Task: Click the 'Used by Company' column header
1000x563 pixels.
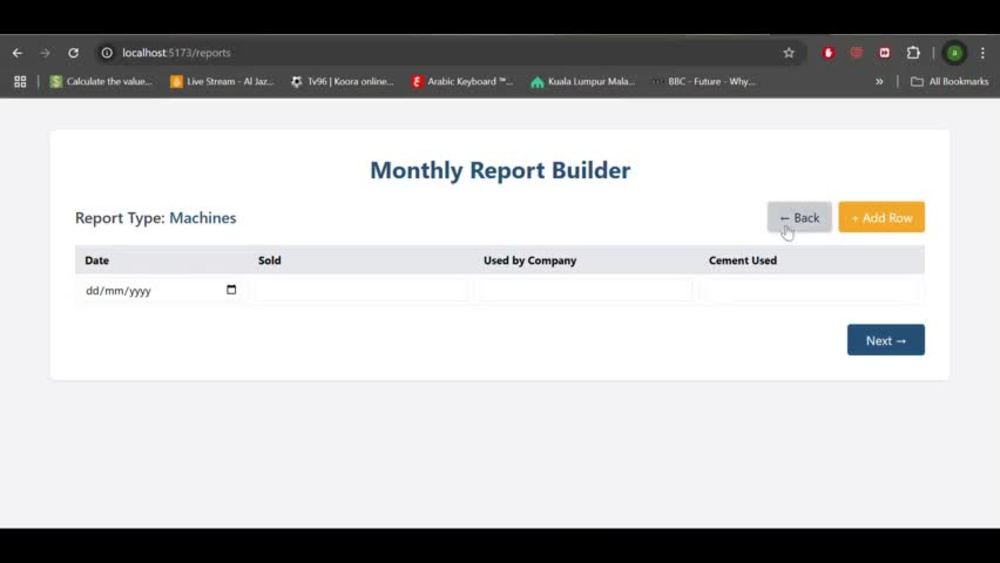Action: [x=530, y=260]
